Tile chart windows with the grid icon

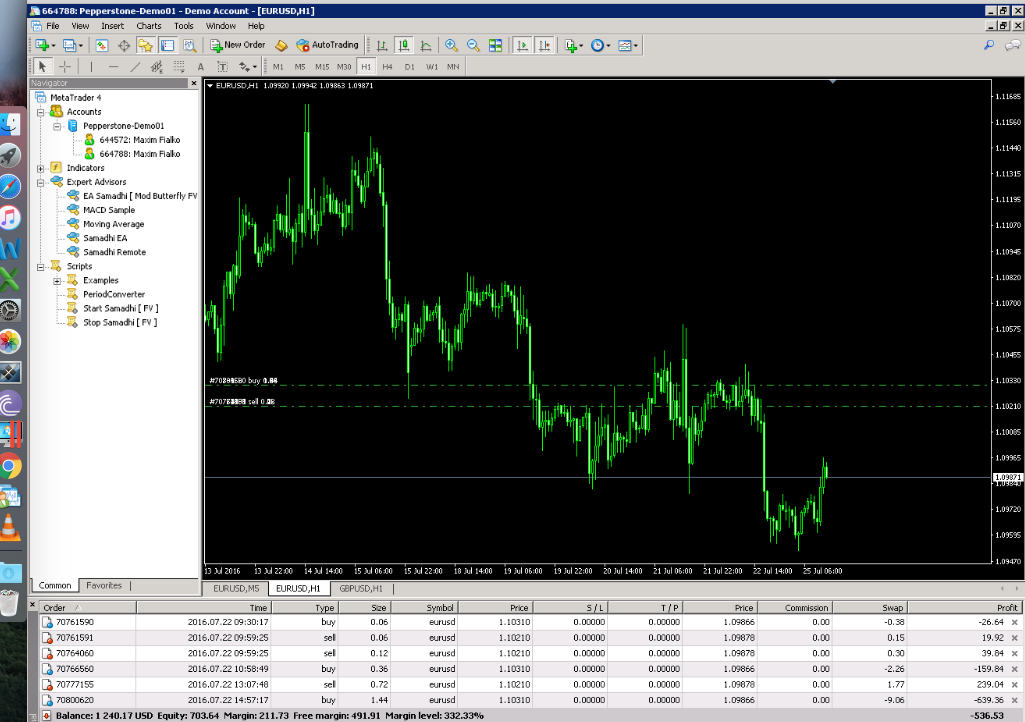coord(496,45)
